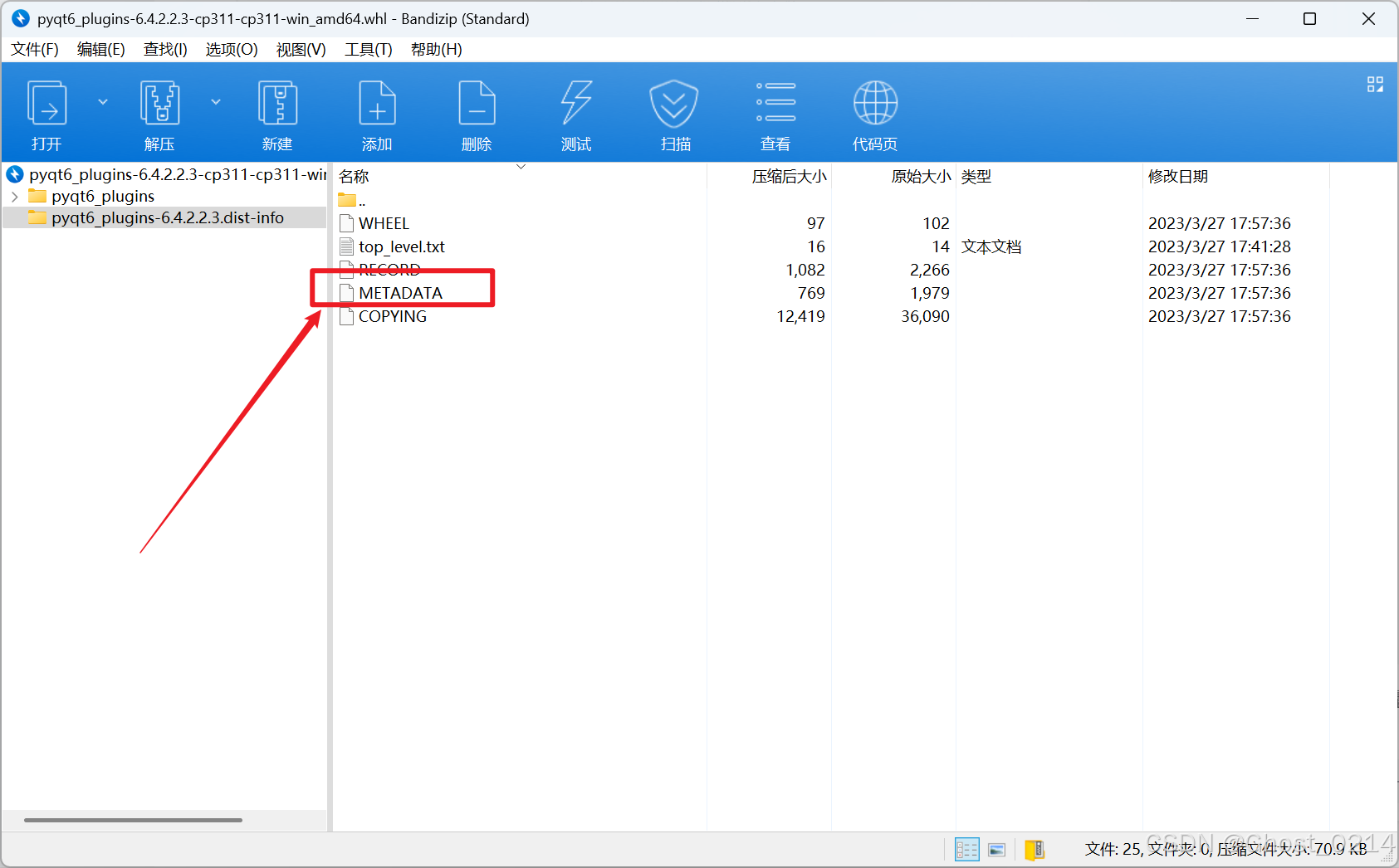Select the WHEEL file

tap(384, 223)
